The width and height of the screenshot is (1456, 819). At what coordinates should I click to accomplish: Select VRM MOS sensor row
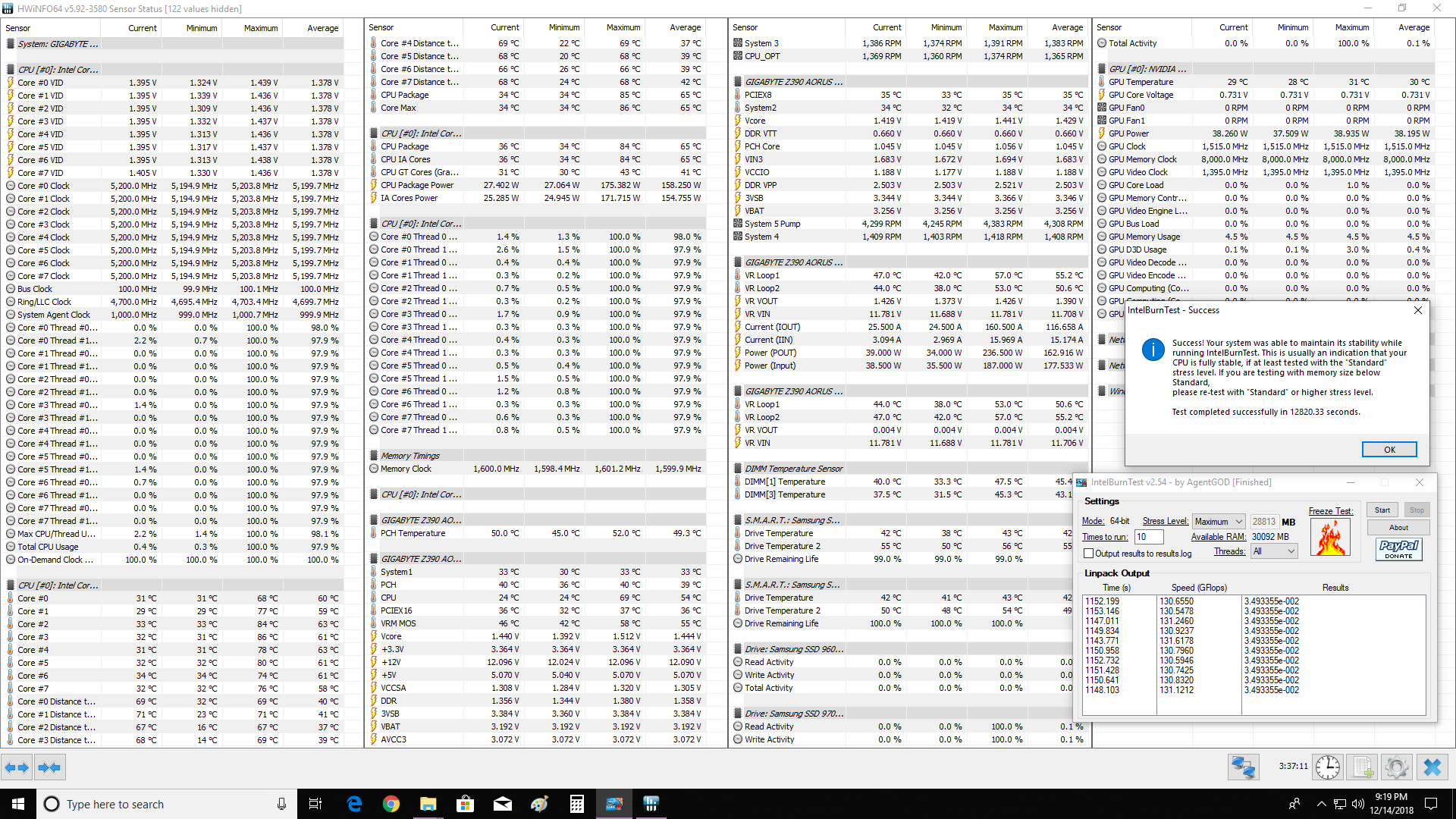click(x=536, y=623)
